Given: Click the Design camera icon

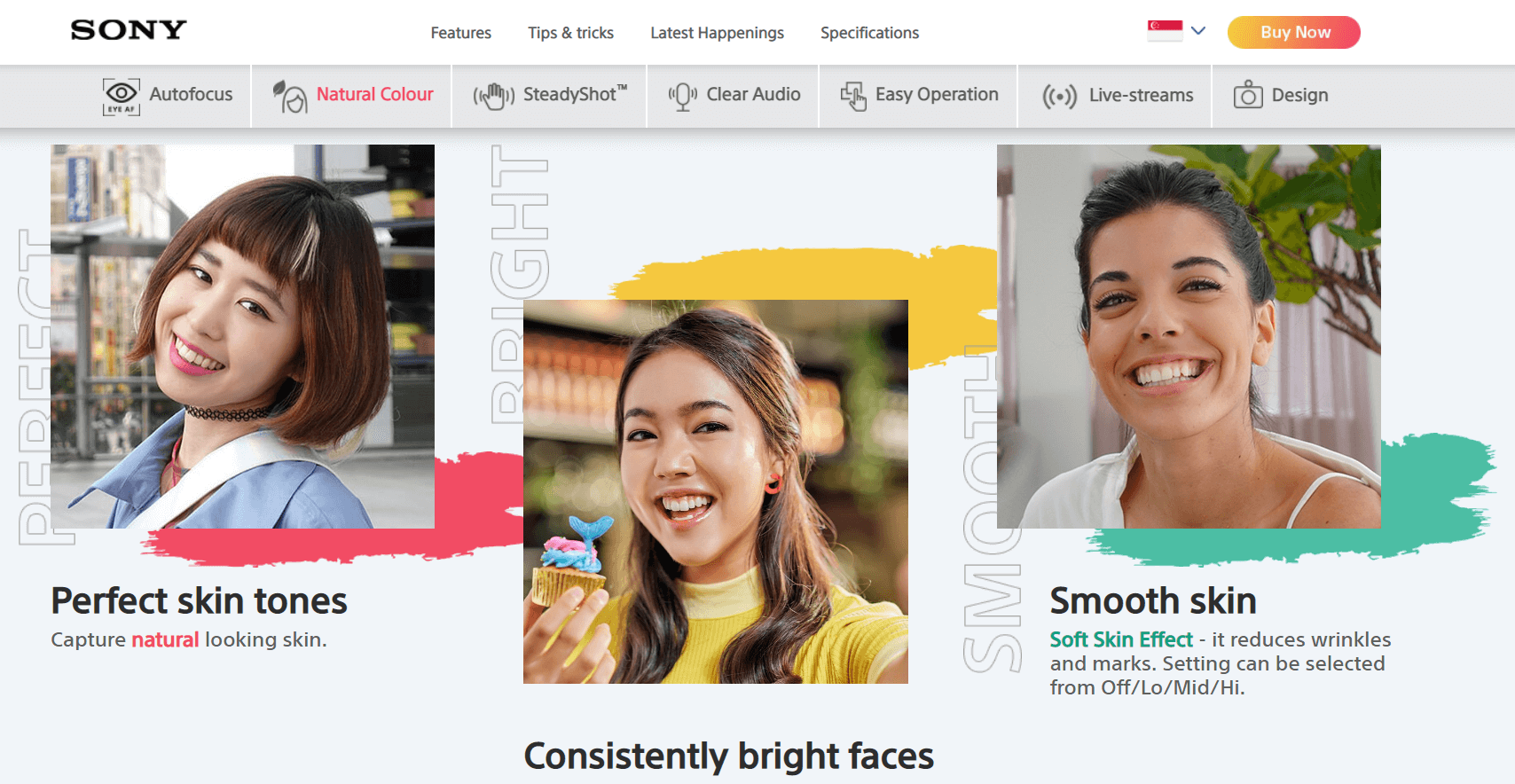Looking at the screenshot, I should pyautogui.click(x=1247, y=95).
